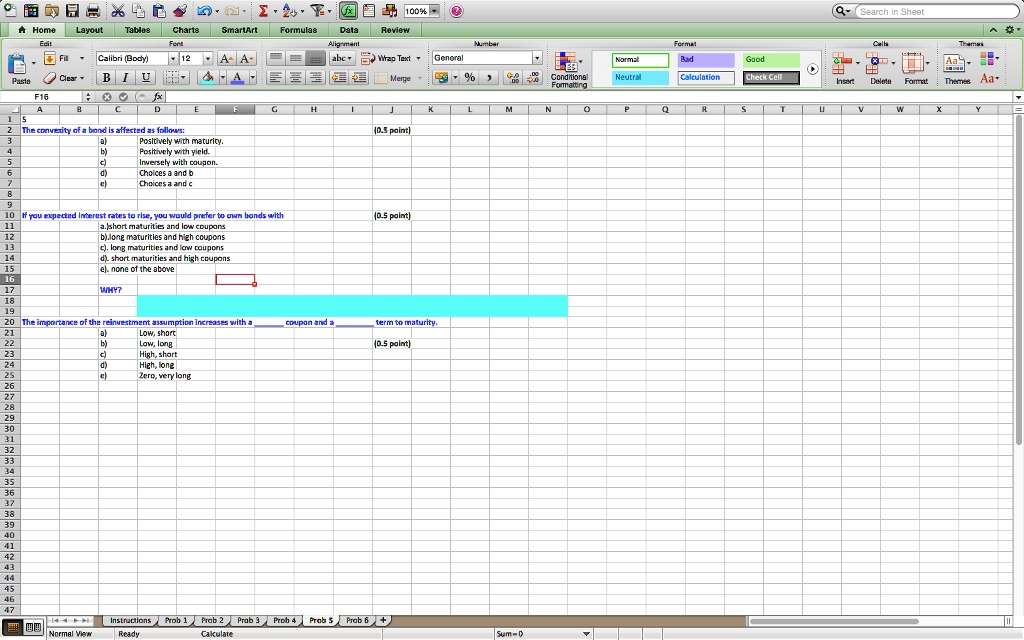1024x640 pixels.
Task: Select the Paste icon on the Home ribbon
Action: click(x=18, y=63)
